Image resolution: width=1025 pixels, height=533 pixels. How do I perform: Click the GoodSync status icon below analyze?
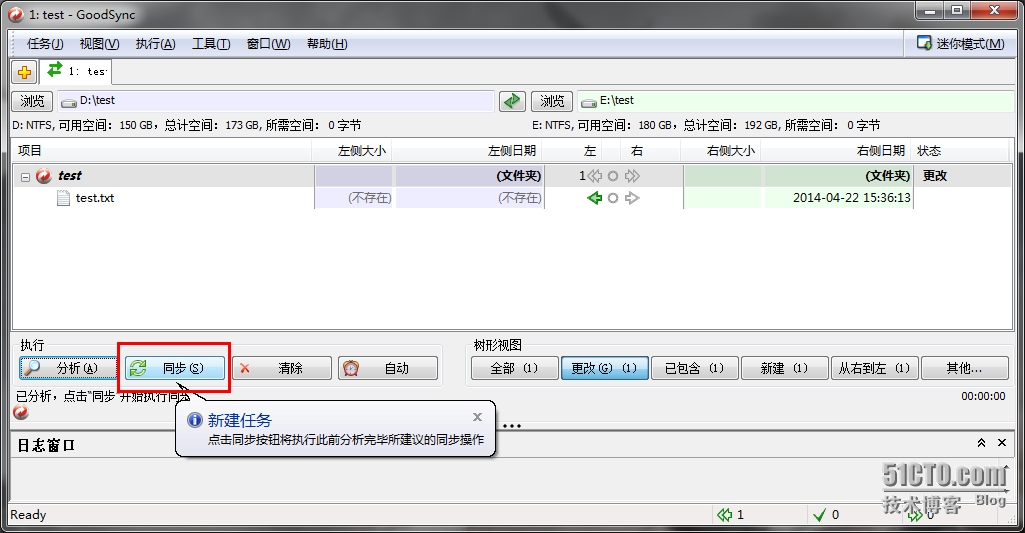[21, 412]
